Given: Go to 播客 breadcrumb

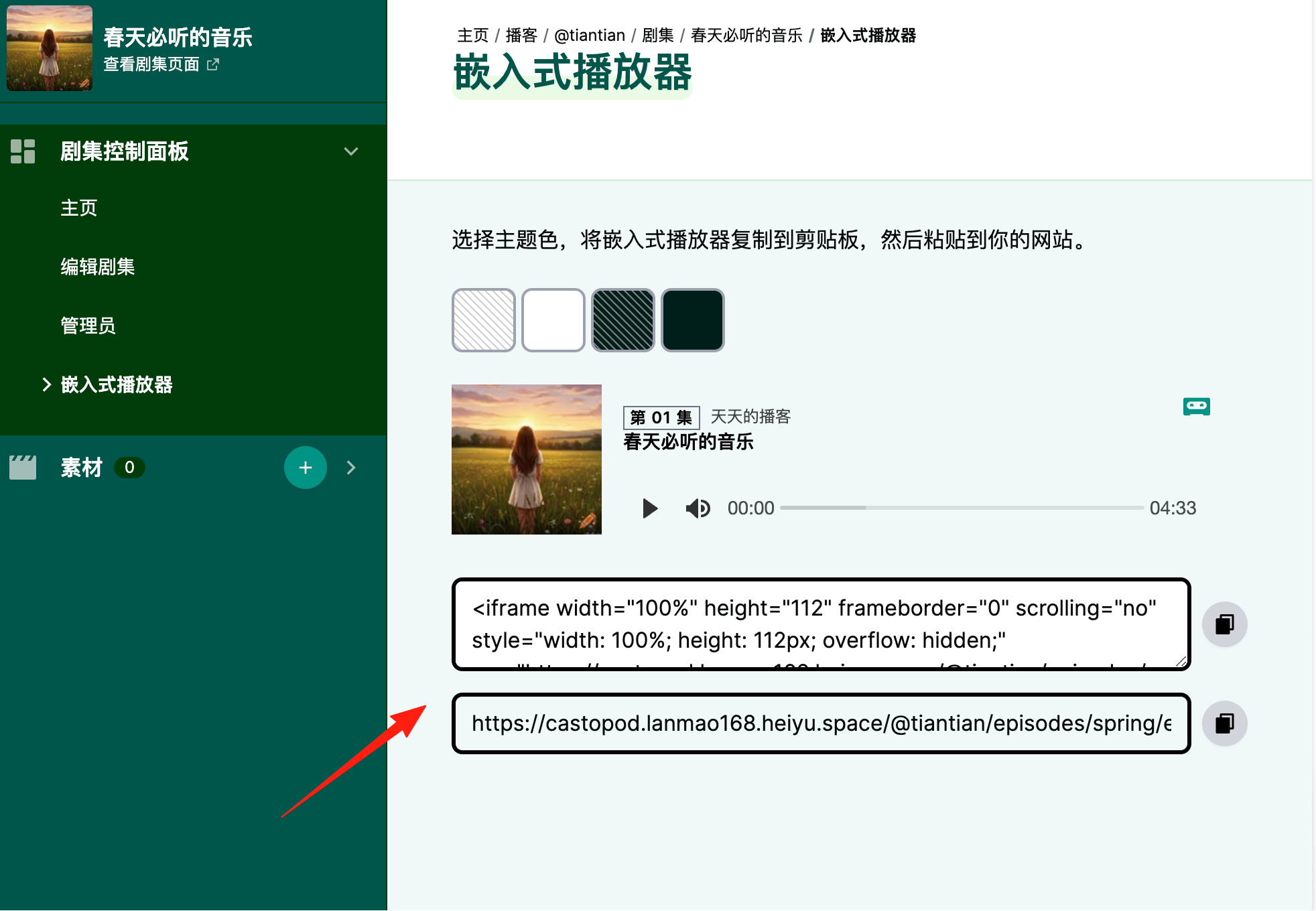Looking at the screenshot, I should click(x=521, y=35).
